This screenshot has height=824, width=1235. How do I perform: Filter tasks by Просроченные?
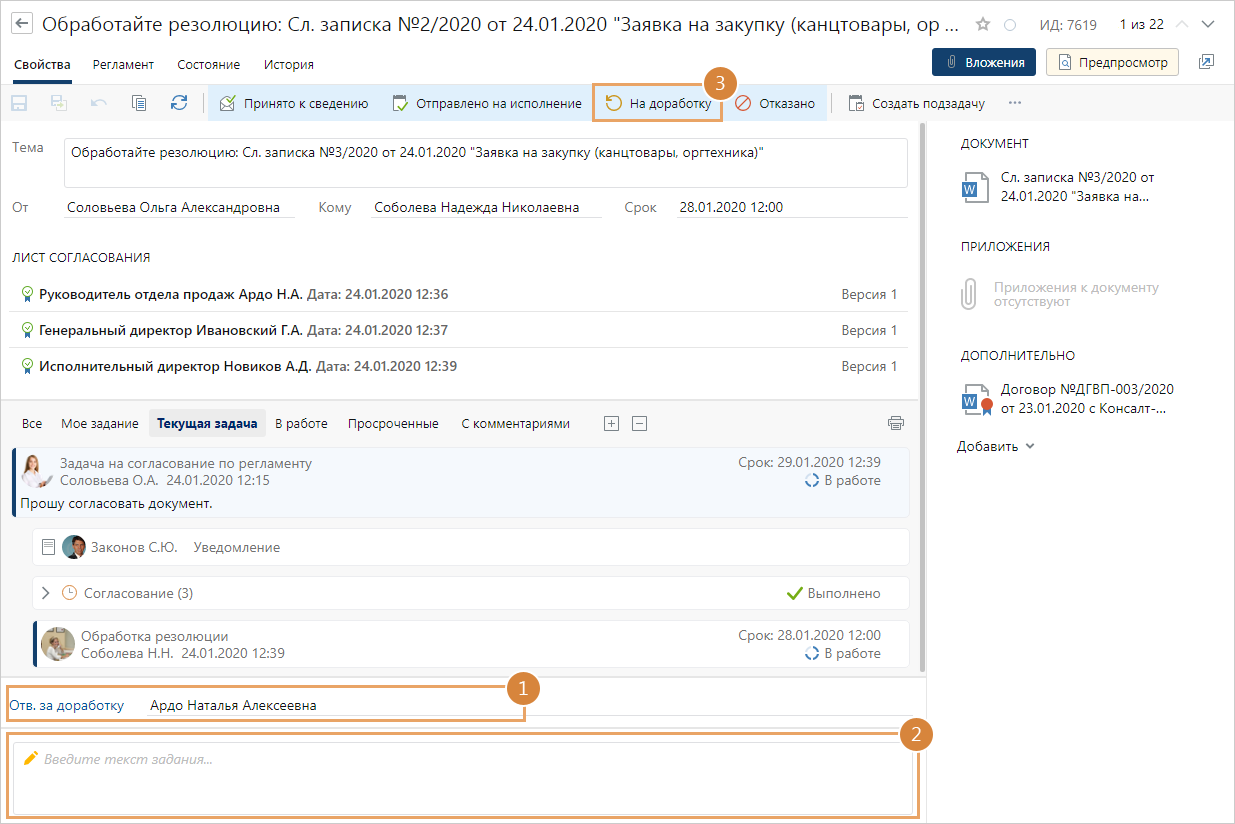tap(393, 423)
